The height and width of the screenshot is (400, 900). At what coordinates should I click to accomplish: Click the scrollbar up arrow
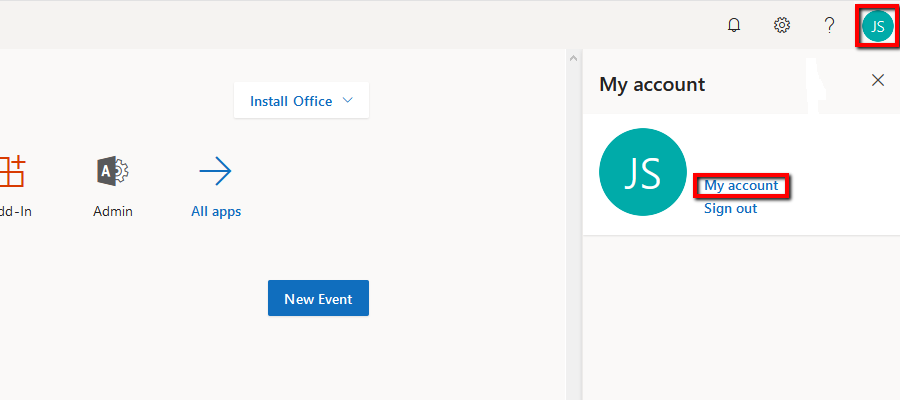(572, 58)
